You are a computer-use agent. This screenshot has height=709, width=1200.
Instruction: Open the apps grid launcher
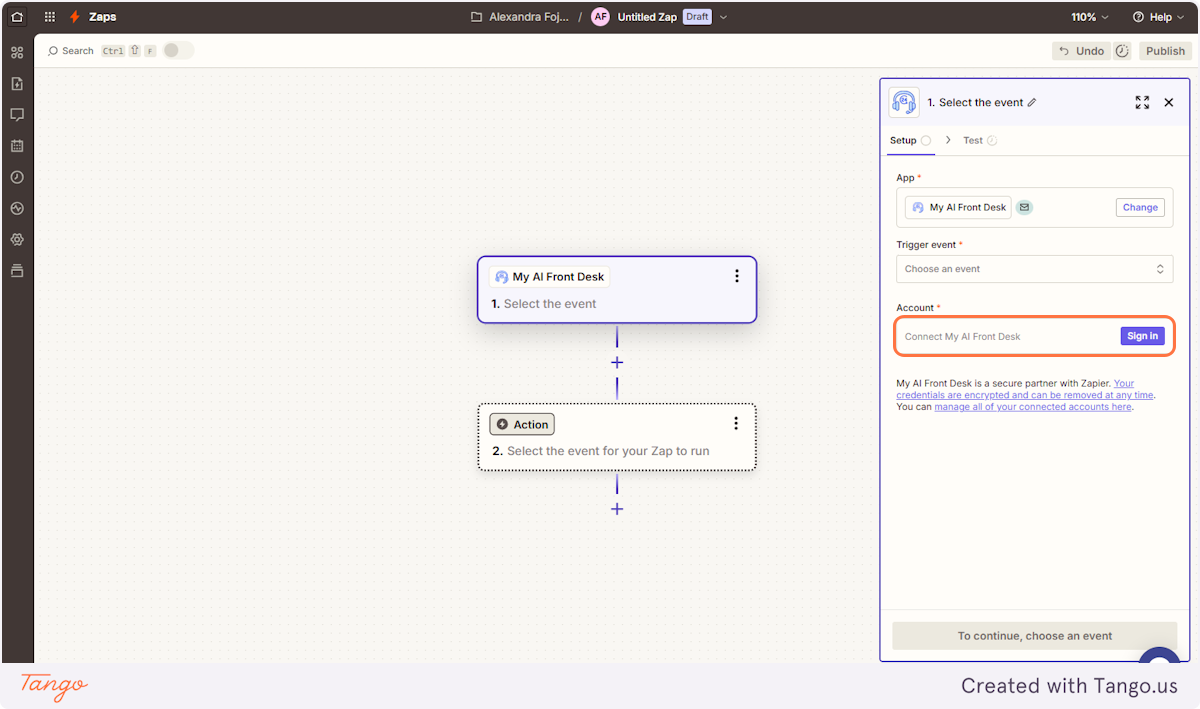(50, 17)
